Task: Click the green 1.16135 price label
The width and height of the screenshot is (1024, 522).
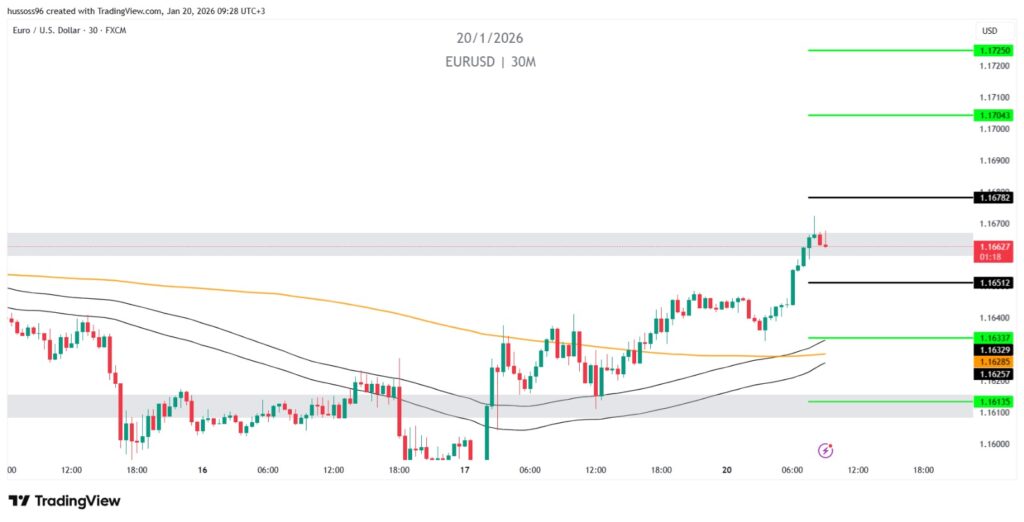Action: click(x=994, y=402)
